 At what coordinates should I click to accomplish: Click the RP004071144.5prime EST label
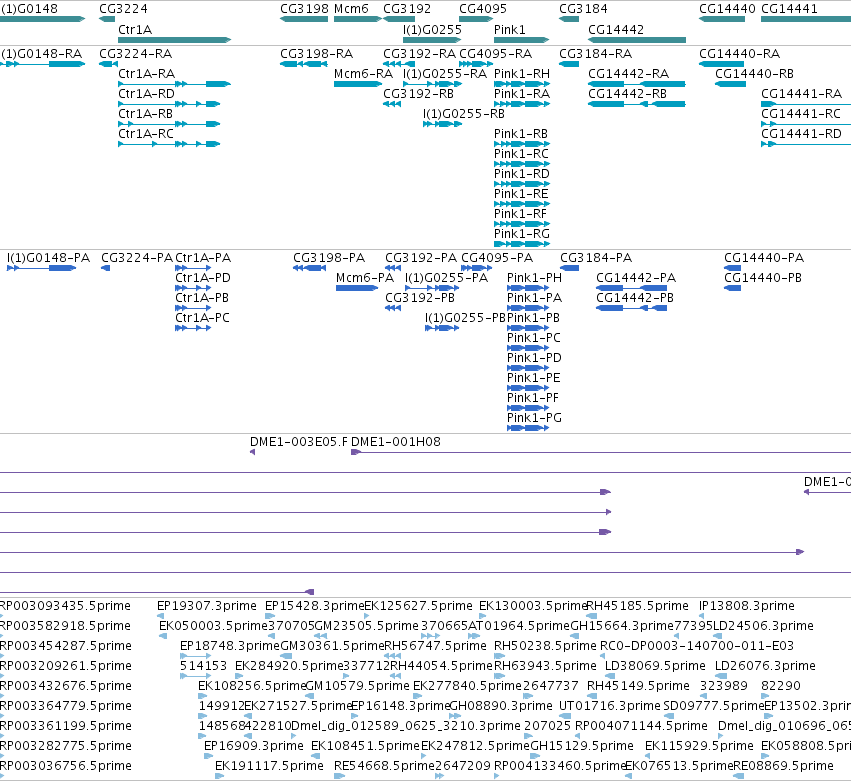tap(642, 726)
